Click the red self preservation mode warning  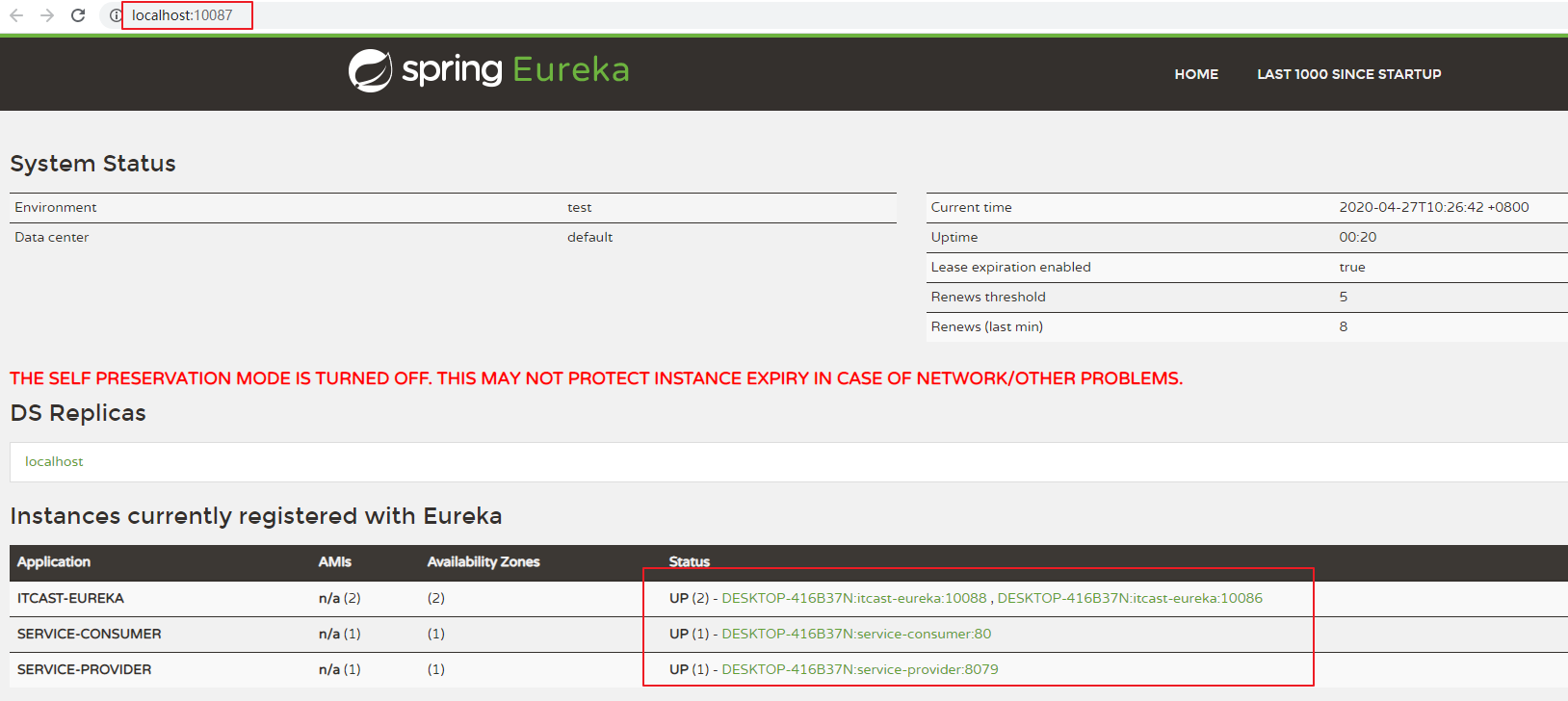click(x=596, y=378)
